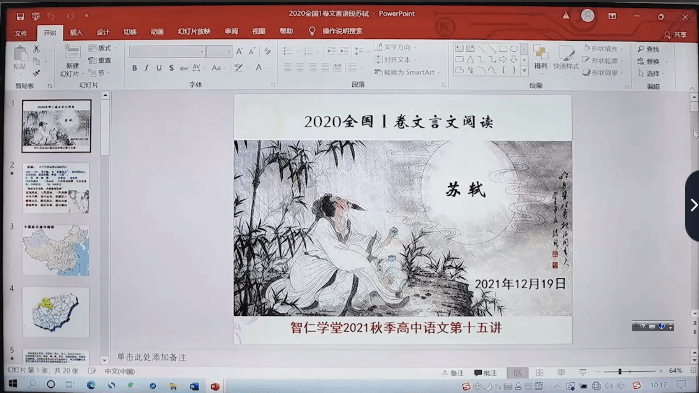Decrease font size with smaller A icon

[x=252, y=51]
